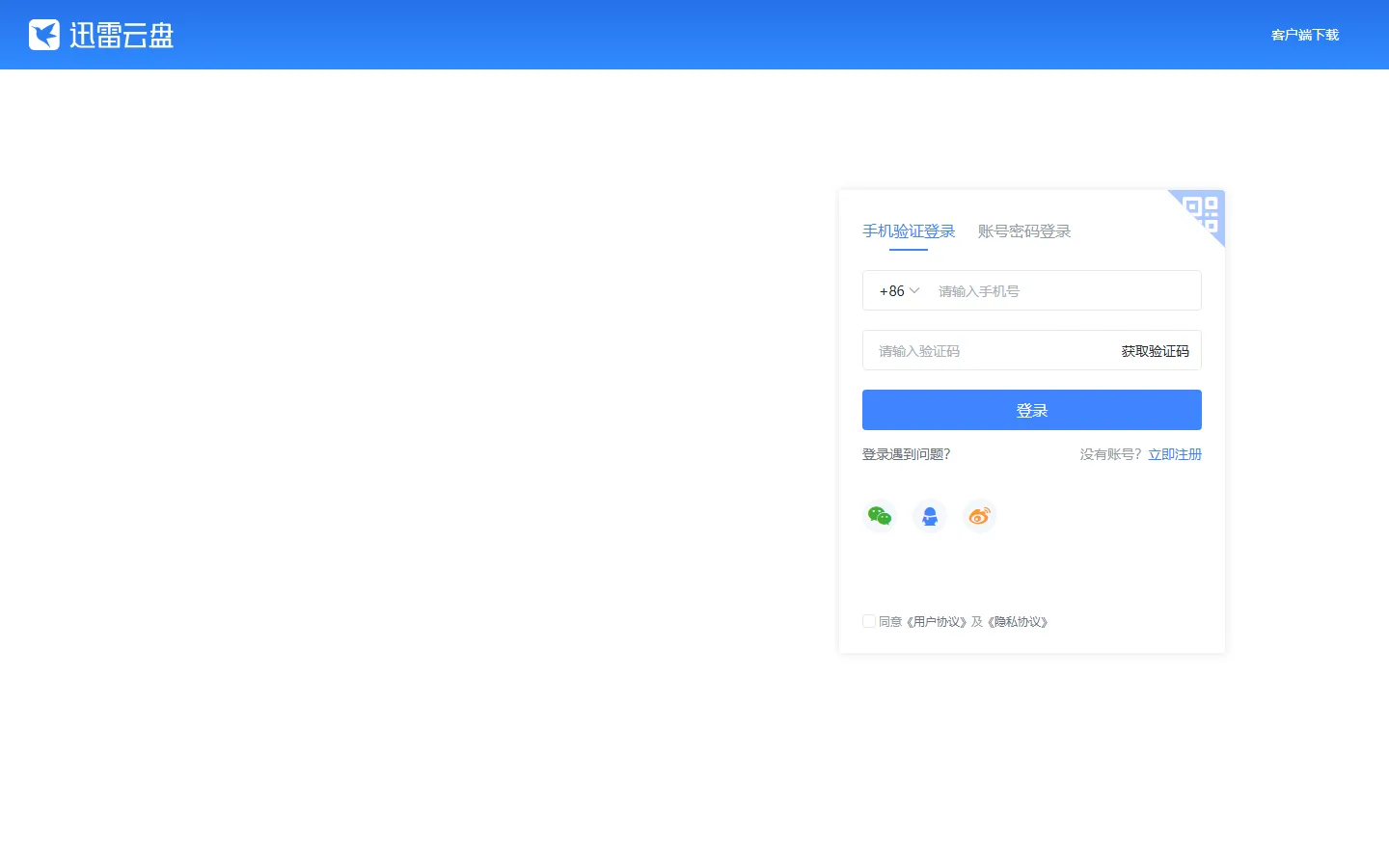
Task: Log in with QQ penguin icon
Action: 930,516
